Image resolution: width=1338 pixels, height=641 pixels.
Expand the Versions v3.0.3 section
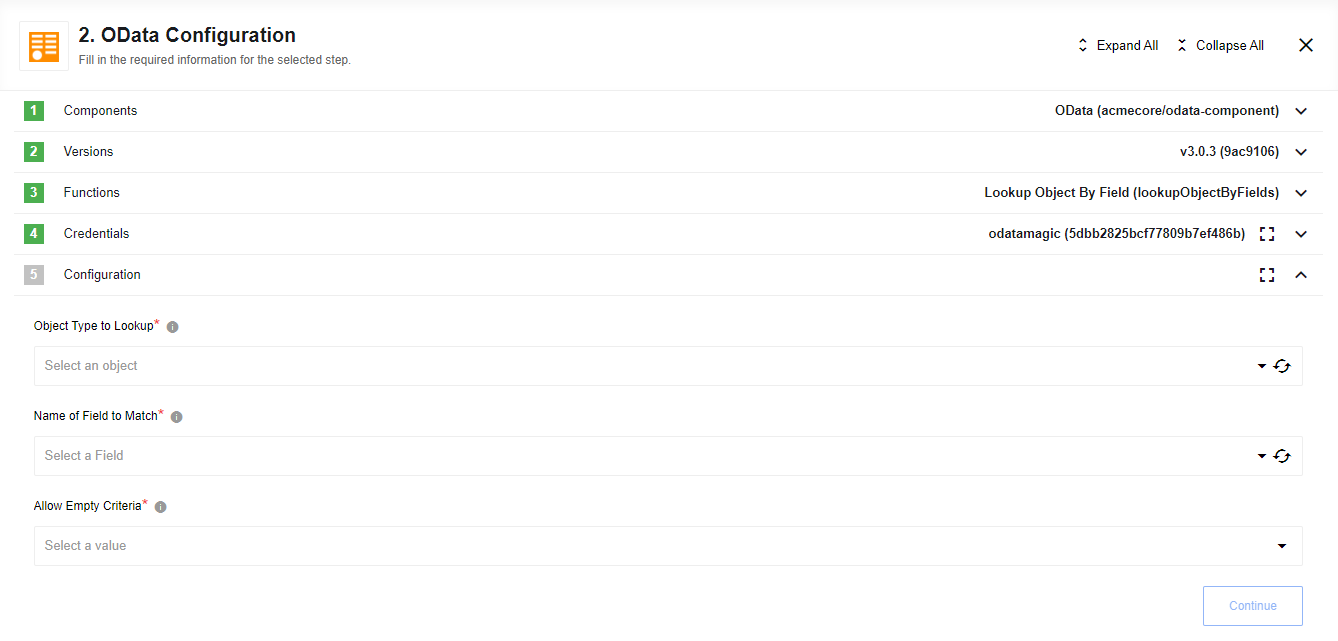(1301, 151)
